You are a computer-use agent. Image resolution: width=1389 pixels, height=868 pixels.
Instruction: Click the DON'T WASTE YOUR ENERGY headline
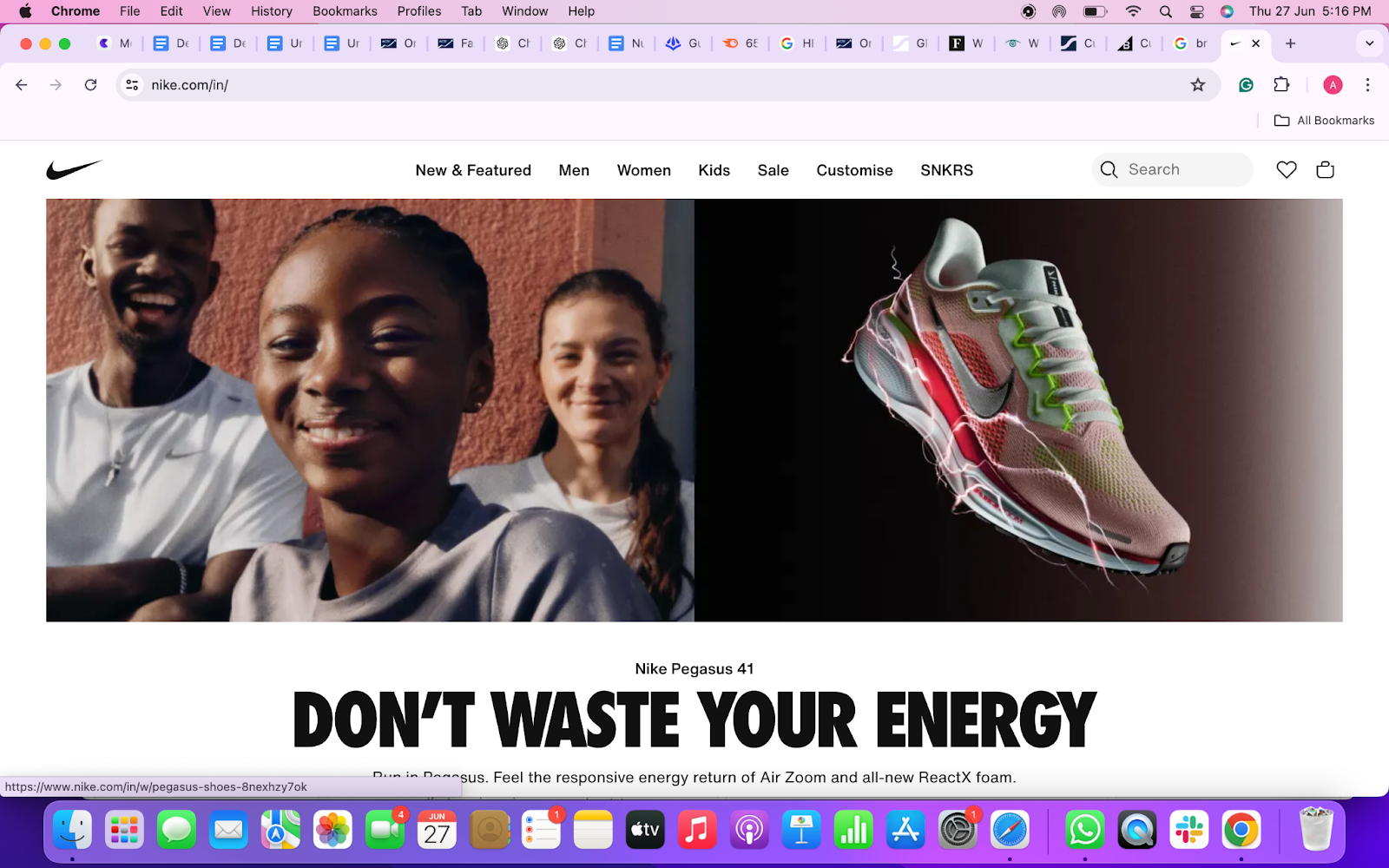point(694,720)
